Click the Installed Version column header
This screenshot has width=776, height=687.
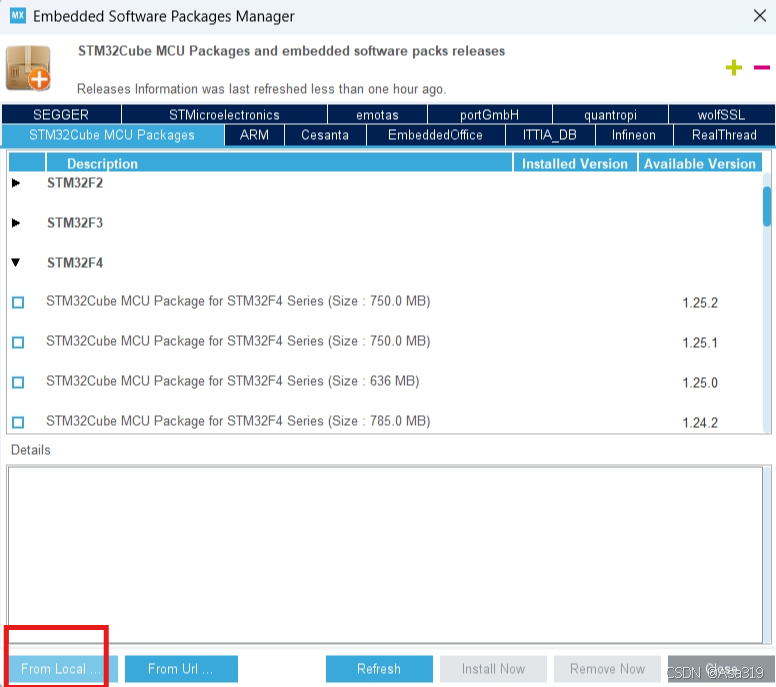575,163
